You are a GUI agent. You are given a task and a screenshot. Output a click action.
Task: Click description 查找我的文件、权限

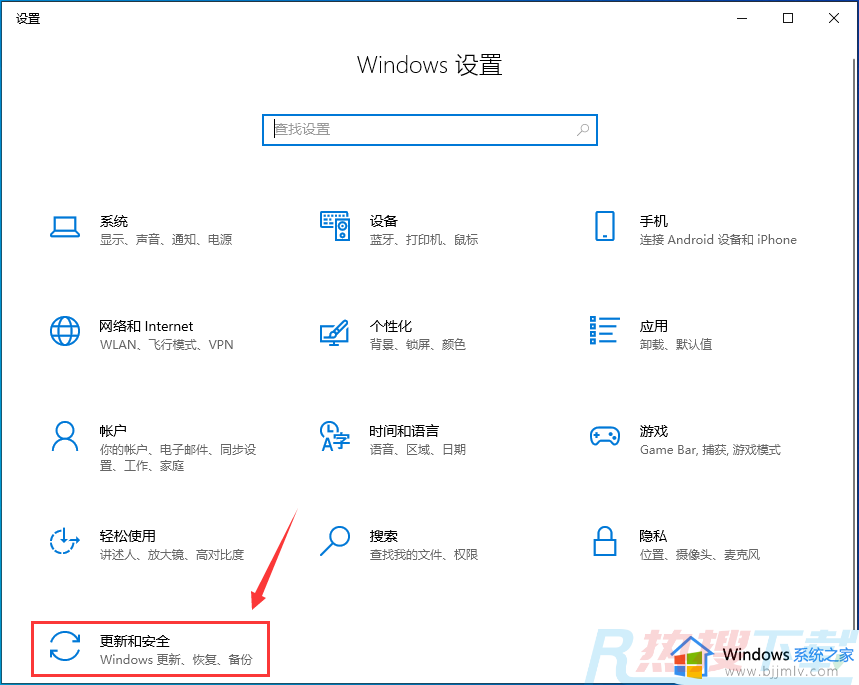coord(424,555)
